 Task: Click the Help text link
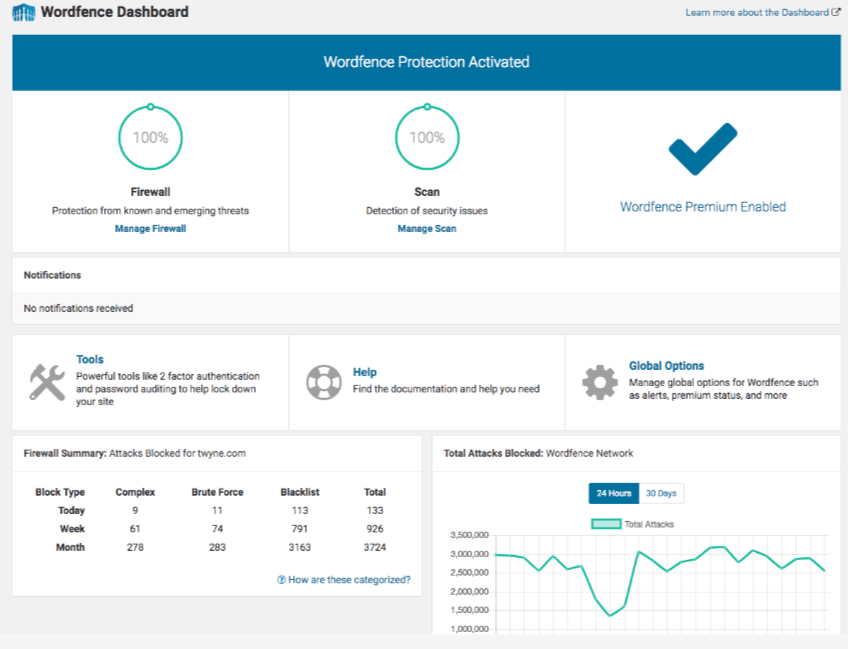[x=365, y=371]
